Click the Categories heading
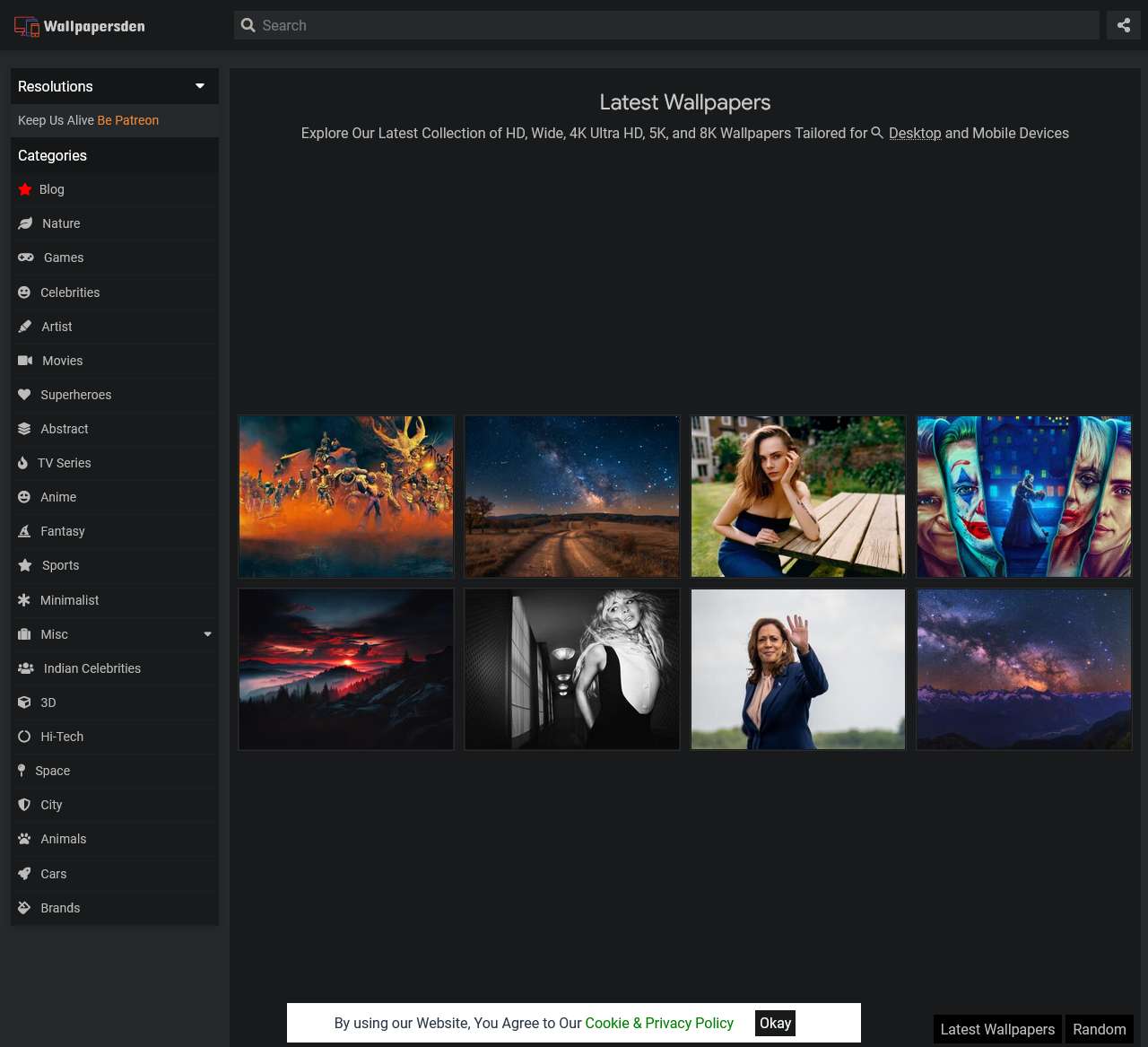Image resolution: width=1148 pixels, height=1047 pixels. point(52,155)
